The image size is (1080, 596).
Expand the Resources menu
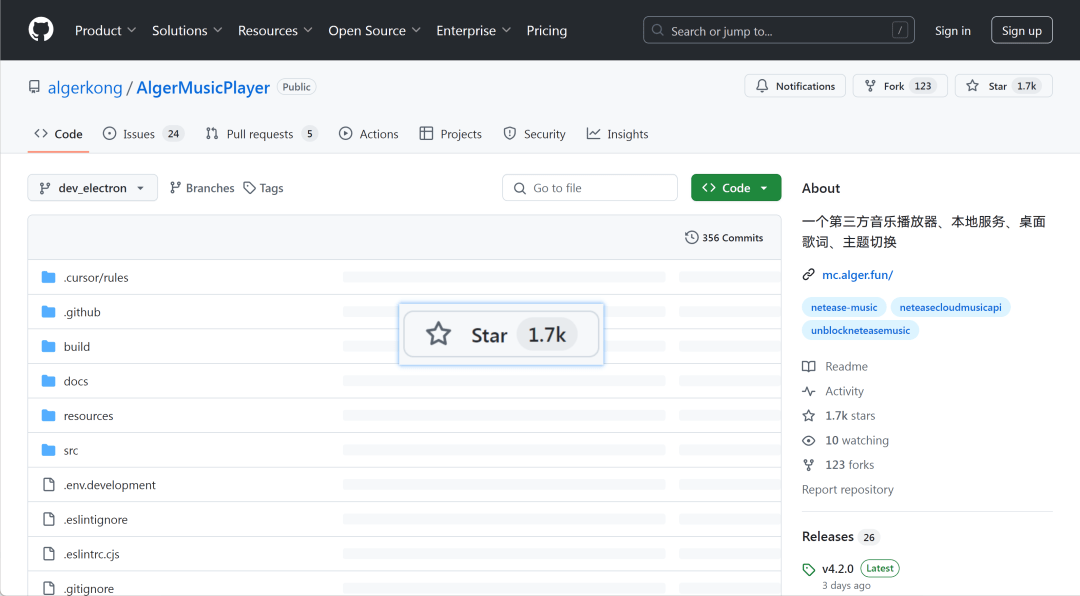(275, 30)
